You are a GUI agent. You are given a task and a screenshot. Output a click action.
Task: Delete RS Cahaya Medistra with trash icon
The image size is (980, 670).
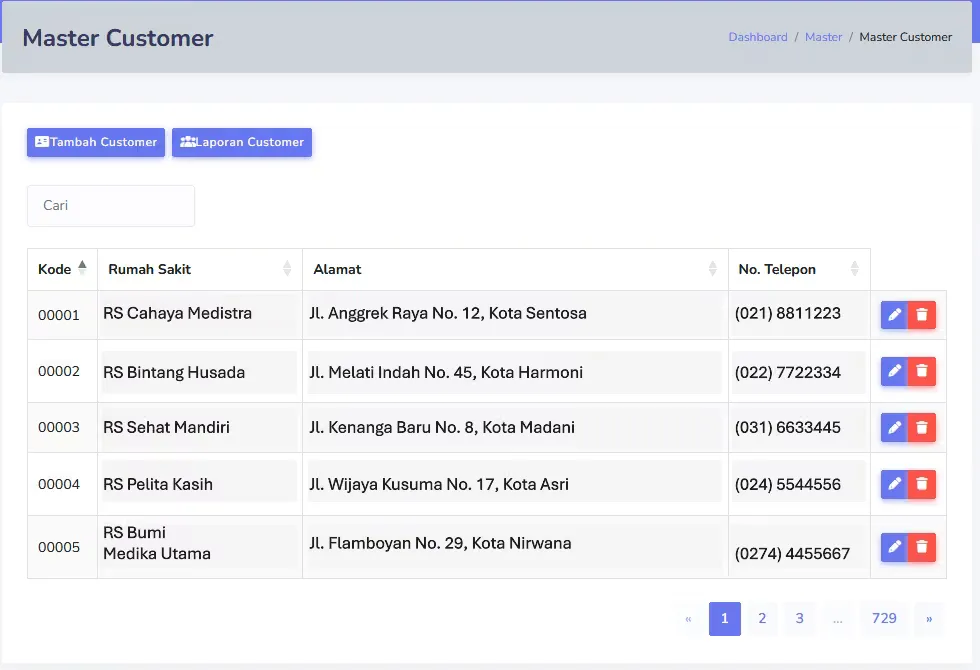pos(922,314)
